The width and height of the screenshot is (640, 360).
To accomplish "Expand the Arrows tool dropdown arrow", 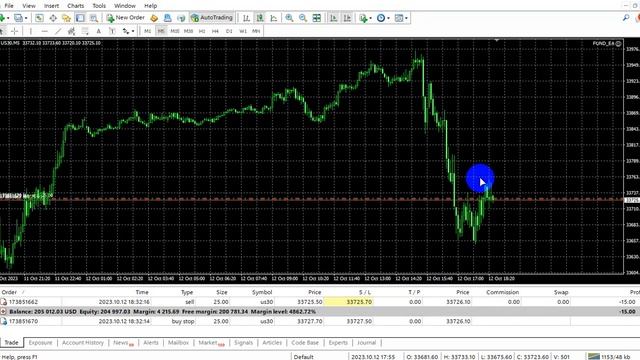I will pyautogui.click(x=133, y=31).
